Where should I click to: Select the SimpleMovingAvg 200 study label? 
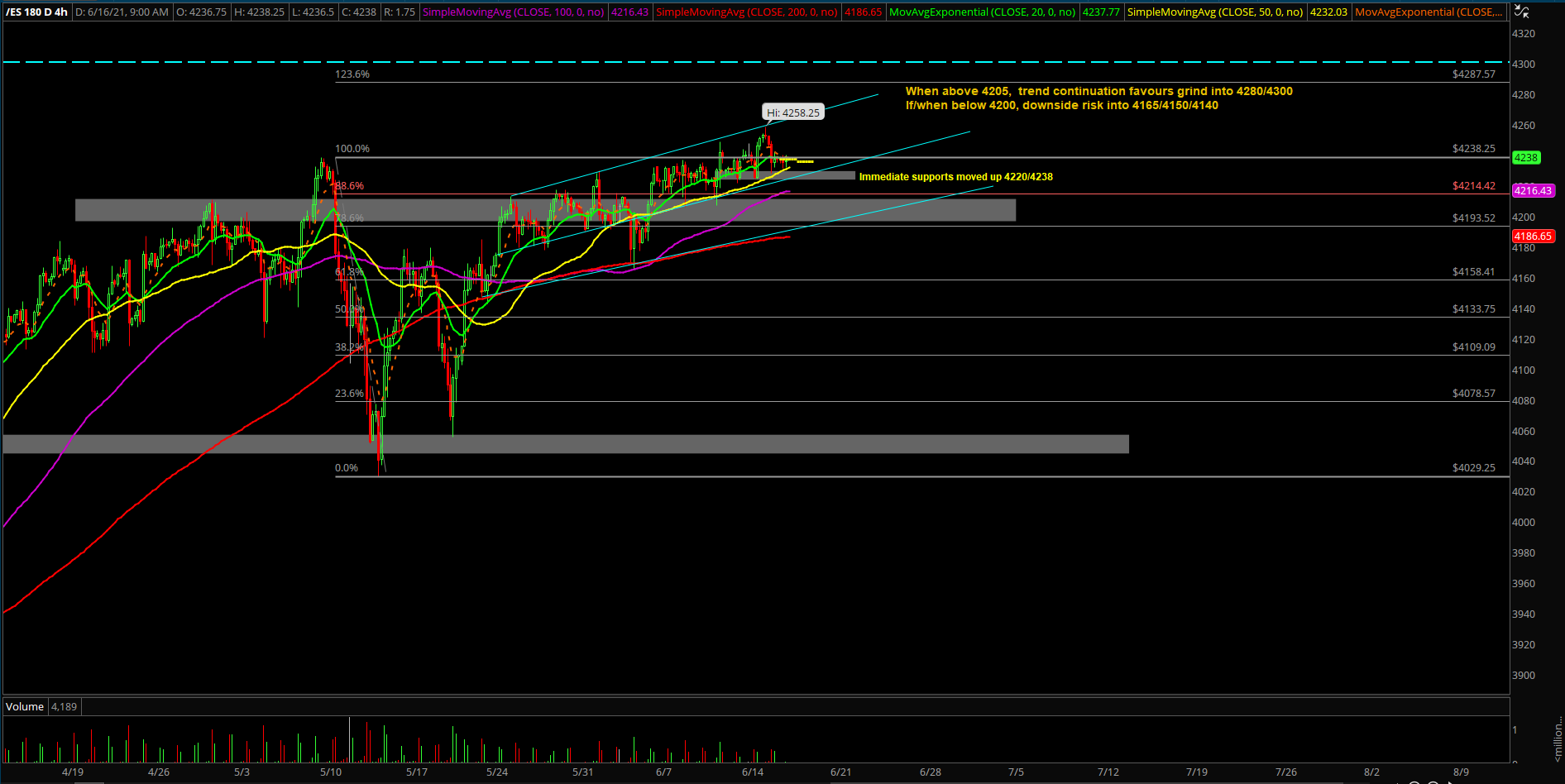(x=746, y=12)
